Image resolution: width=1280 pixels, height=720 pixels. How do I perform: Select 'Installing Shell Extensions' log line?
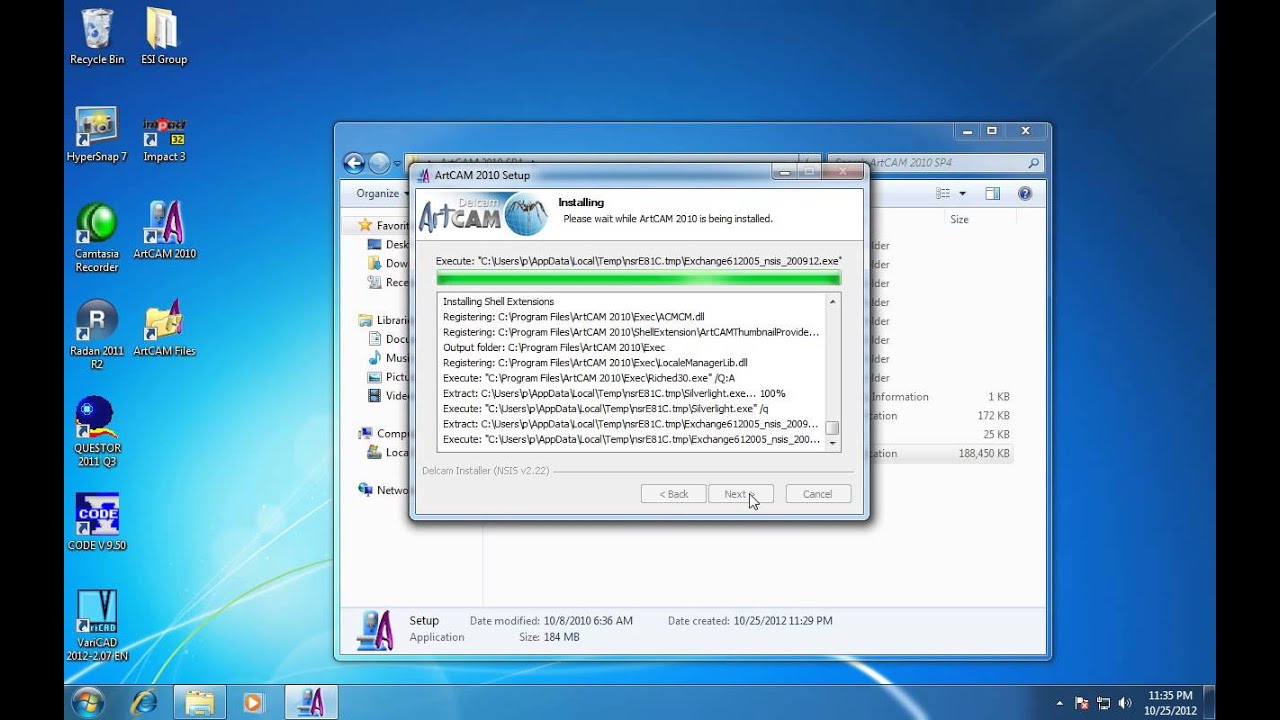coord(498,301)
